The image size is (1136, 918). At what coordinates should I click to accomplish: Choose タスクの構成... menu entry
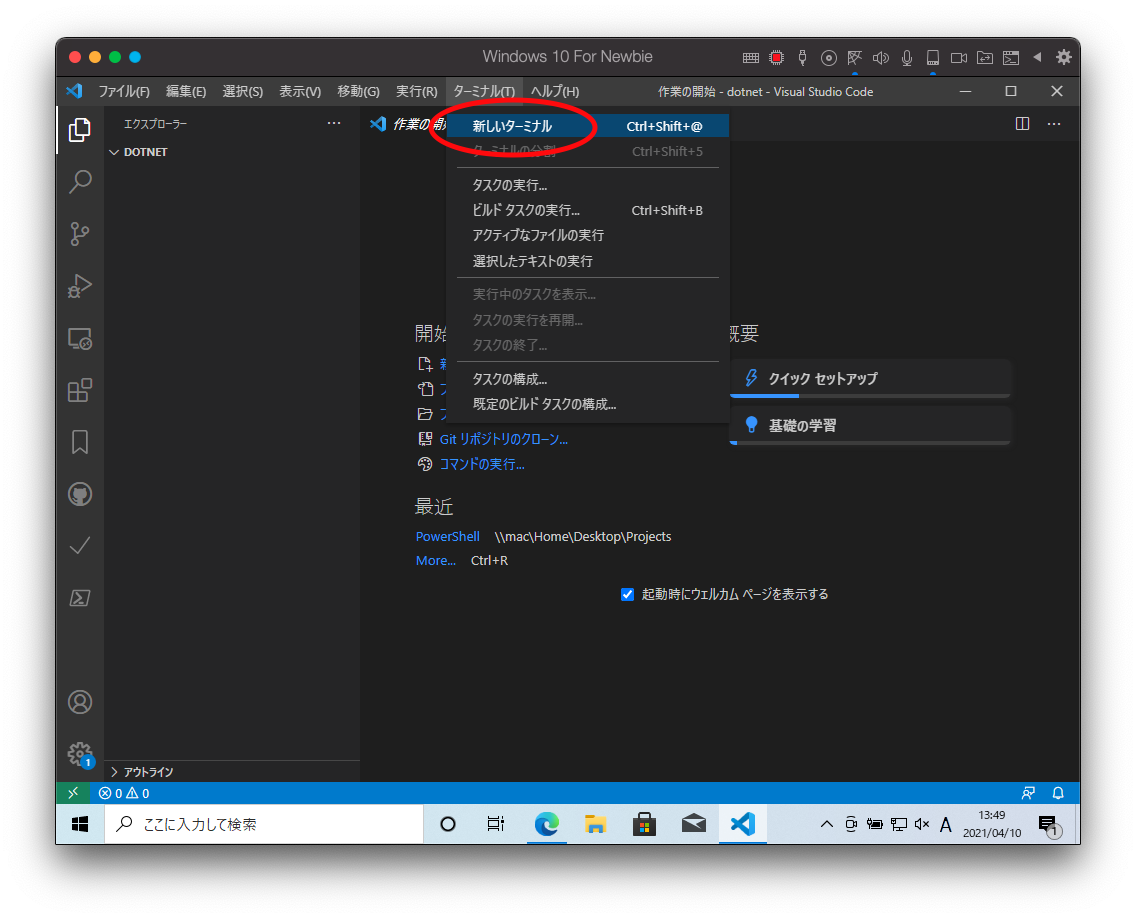click(588, 379)
